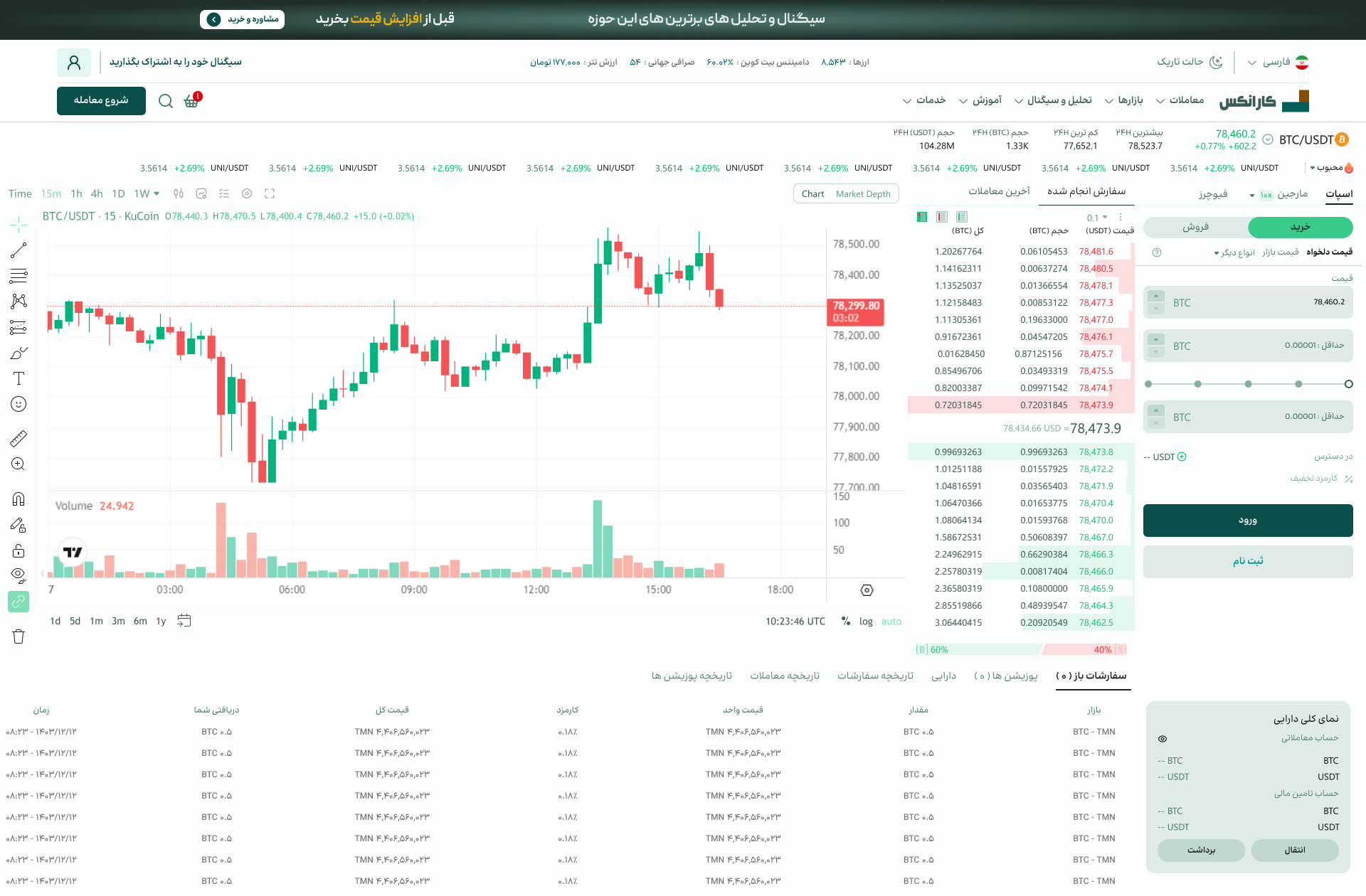This screenshot has height=896, width=1366.
Task: Open آخرین معاملات tab
Action: (999, 191)
